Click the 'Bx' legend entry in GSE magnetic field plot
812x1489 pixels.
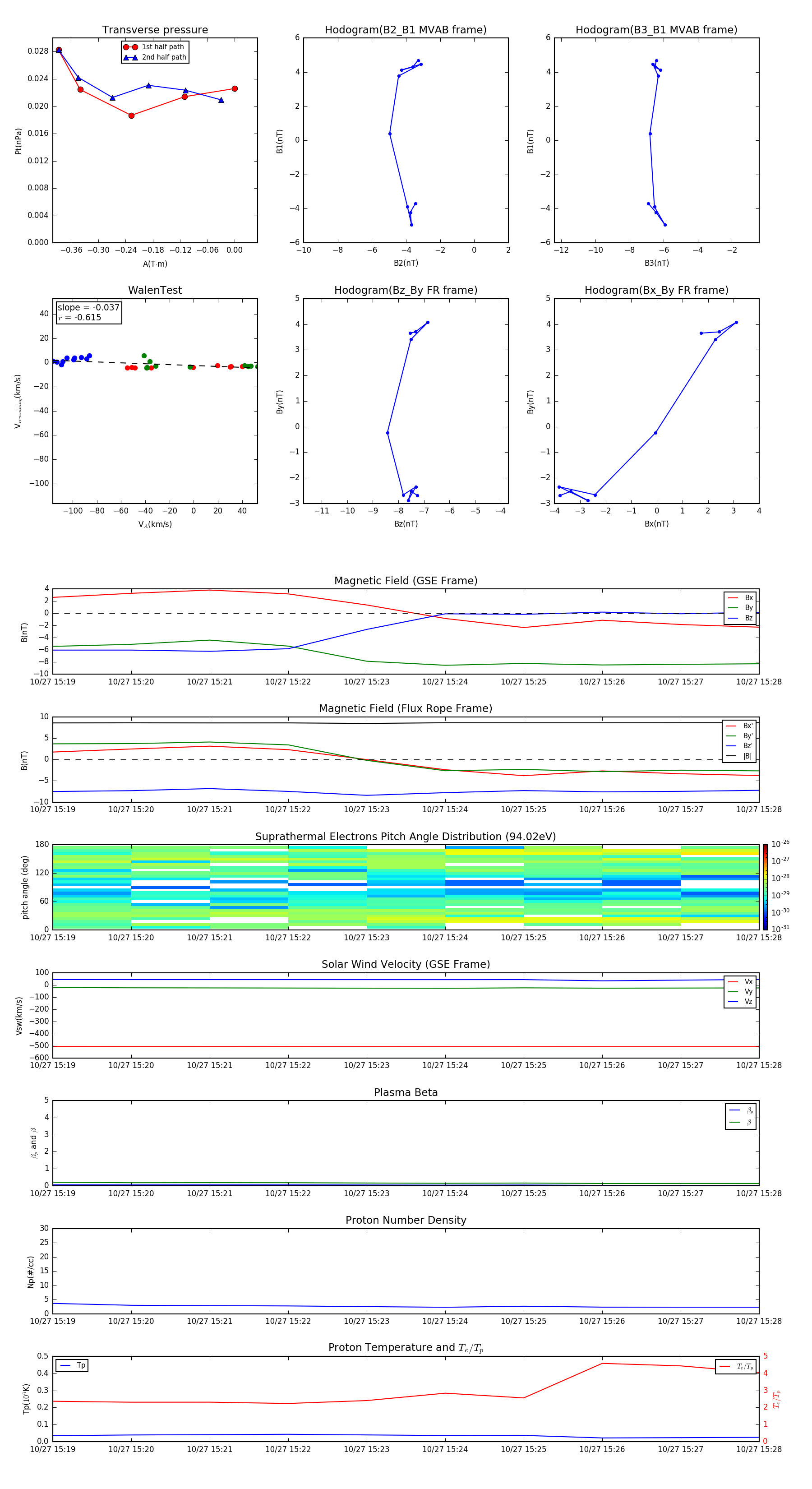(x=740, y=598)
